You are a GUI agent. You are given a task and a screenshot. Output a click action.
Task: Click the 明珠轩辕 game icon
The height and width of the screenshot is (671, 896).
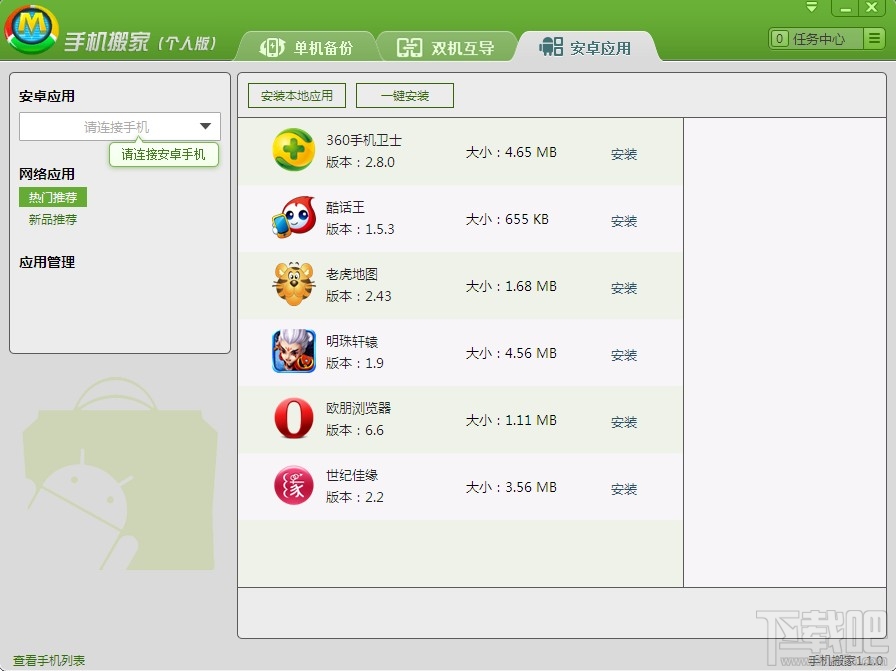point(294,351)
